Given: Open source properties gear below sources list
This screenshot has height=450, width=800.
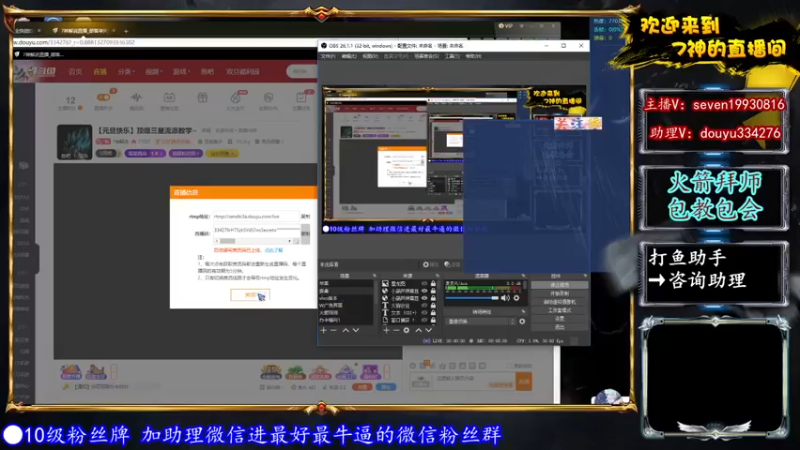Looking at the screenshot, I should [406, 330].
